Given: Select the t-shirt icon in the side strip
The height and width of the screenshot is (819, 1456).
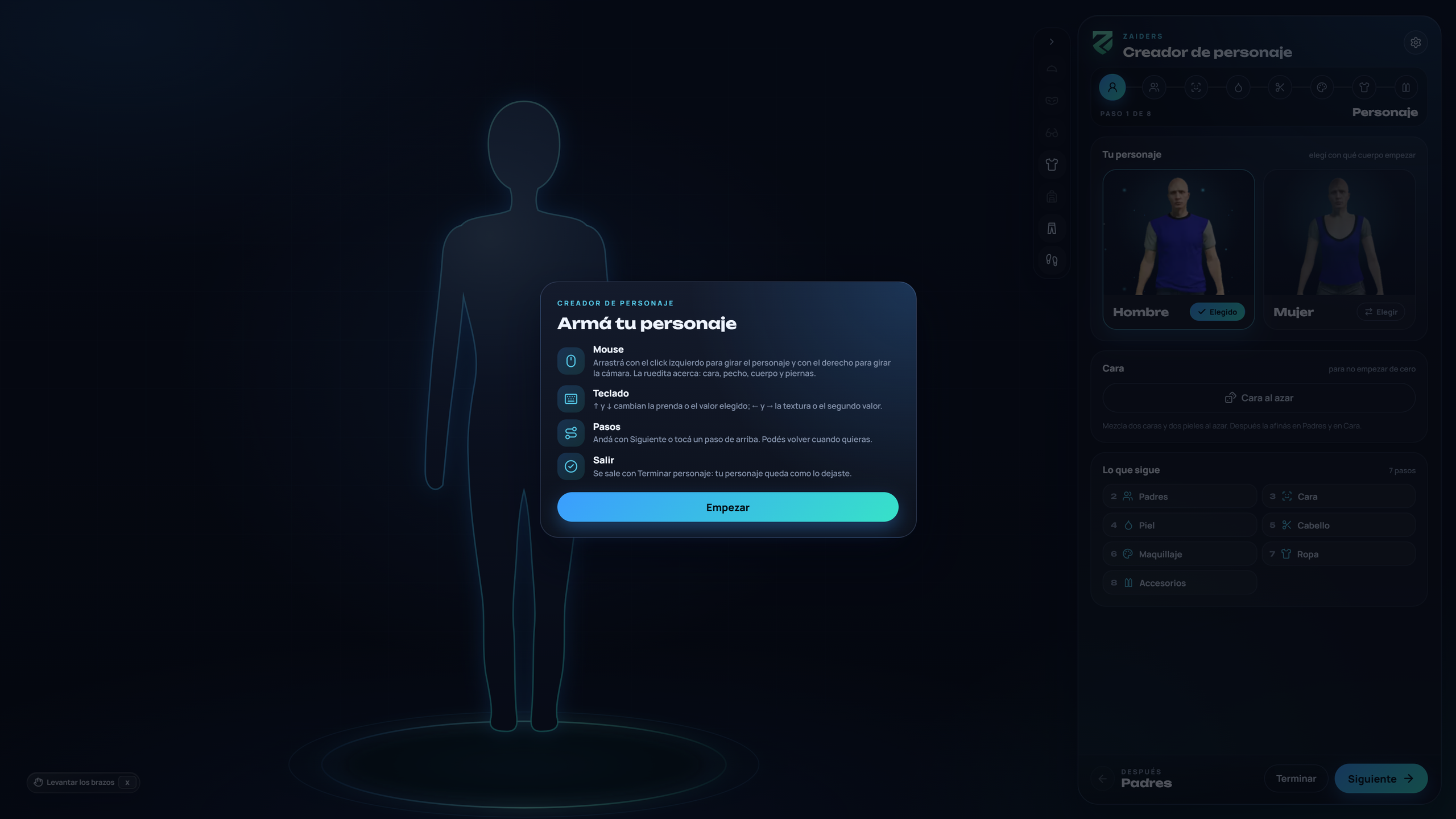Looking at the screenshot, I should coord(1052,165).
